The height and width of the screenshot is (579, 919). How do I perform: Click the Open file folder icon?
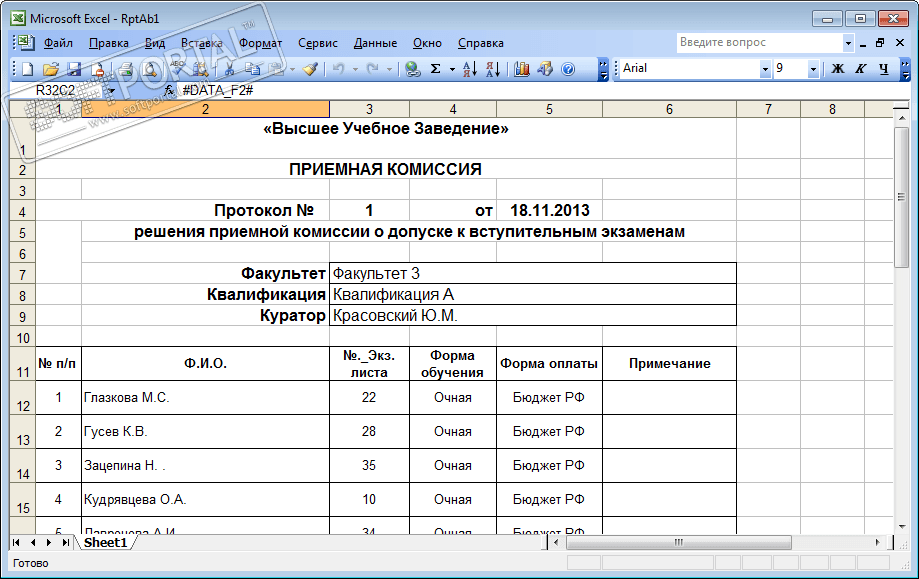pyautogui.click(x=51, y=69)
